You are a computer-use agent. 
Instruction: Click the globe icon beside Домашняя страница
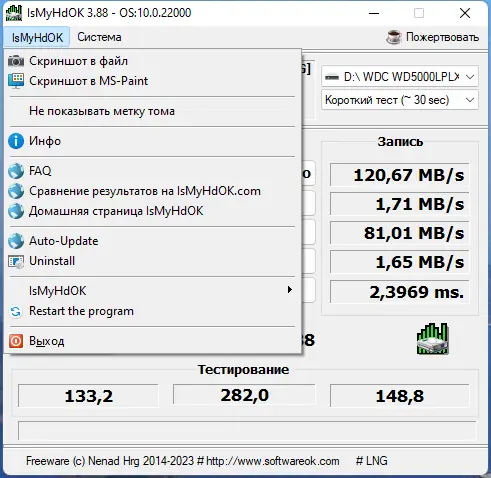pyautogui.click(x=16, y=211)
